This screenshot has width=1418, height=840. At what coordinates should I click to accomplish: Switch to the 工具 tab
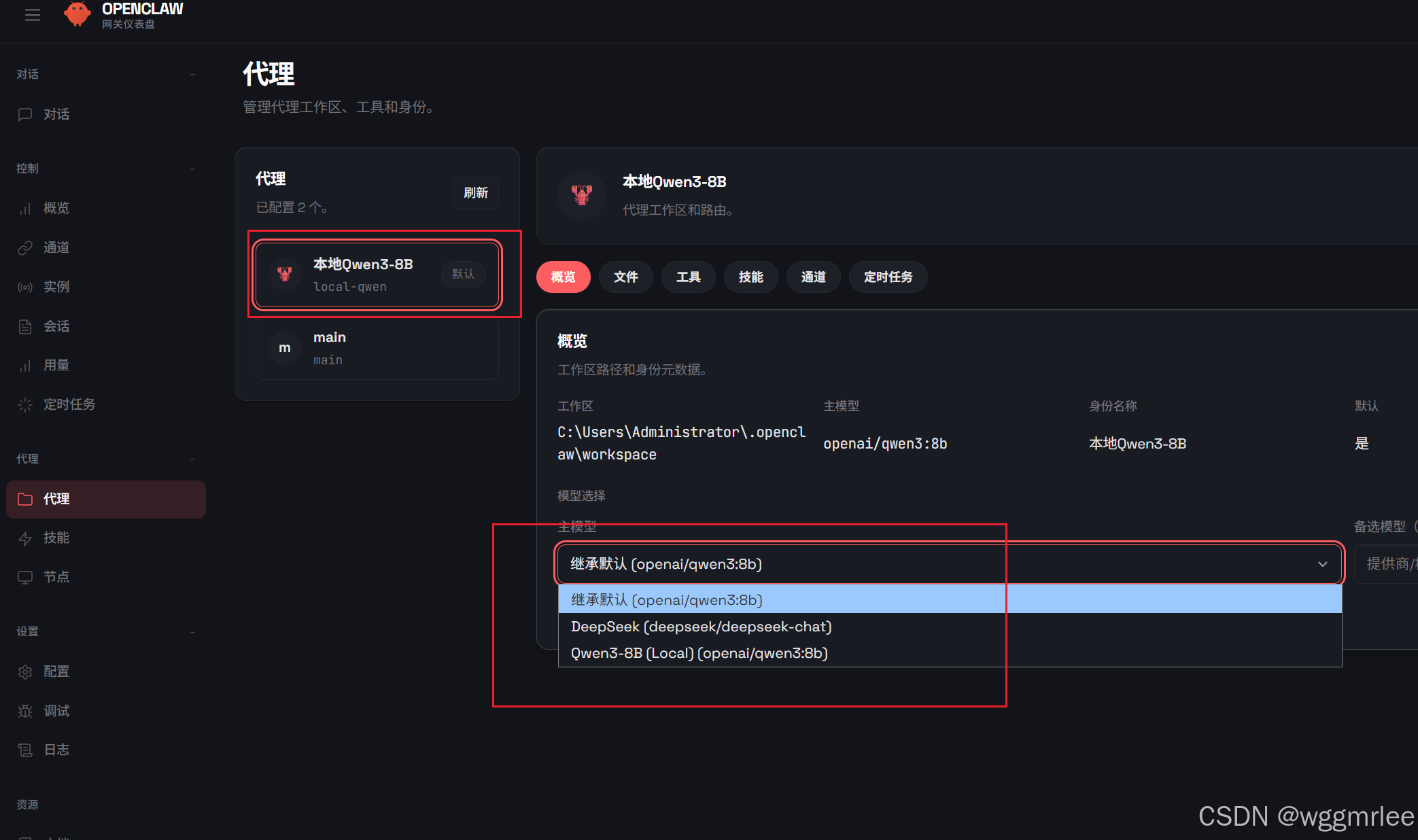click(688, 277)
